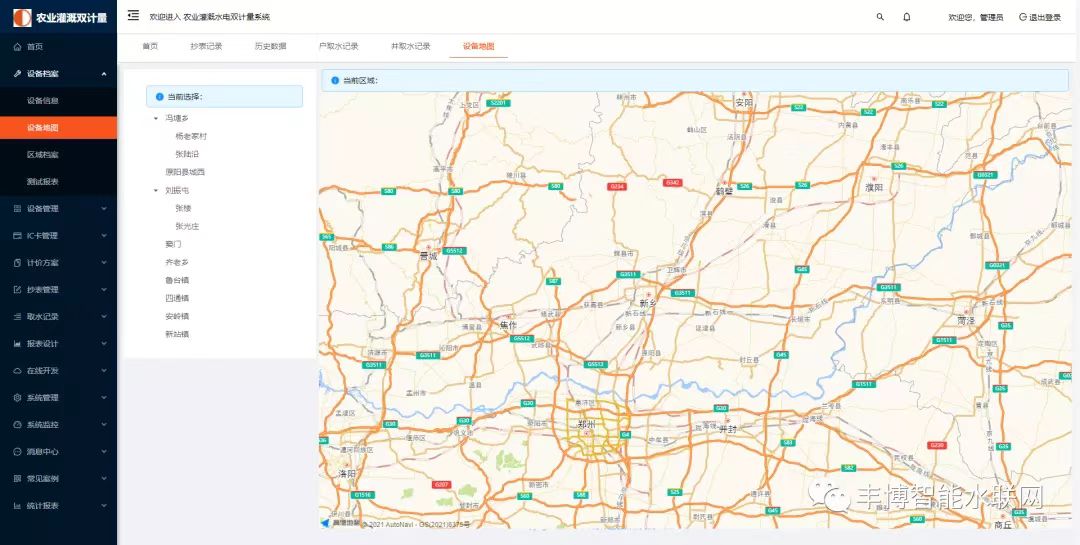Screen dimensions: 1080x545
Task: Click the 统计报表 chart icon
Action: tap(17, 506)
